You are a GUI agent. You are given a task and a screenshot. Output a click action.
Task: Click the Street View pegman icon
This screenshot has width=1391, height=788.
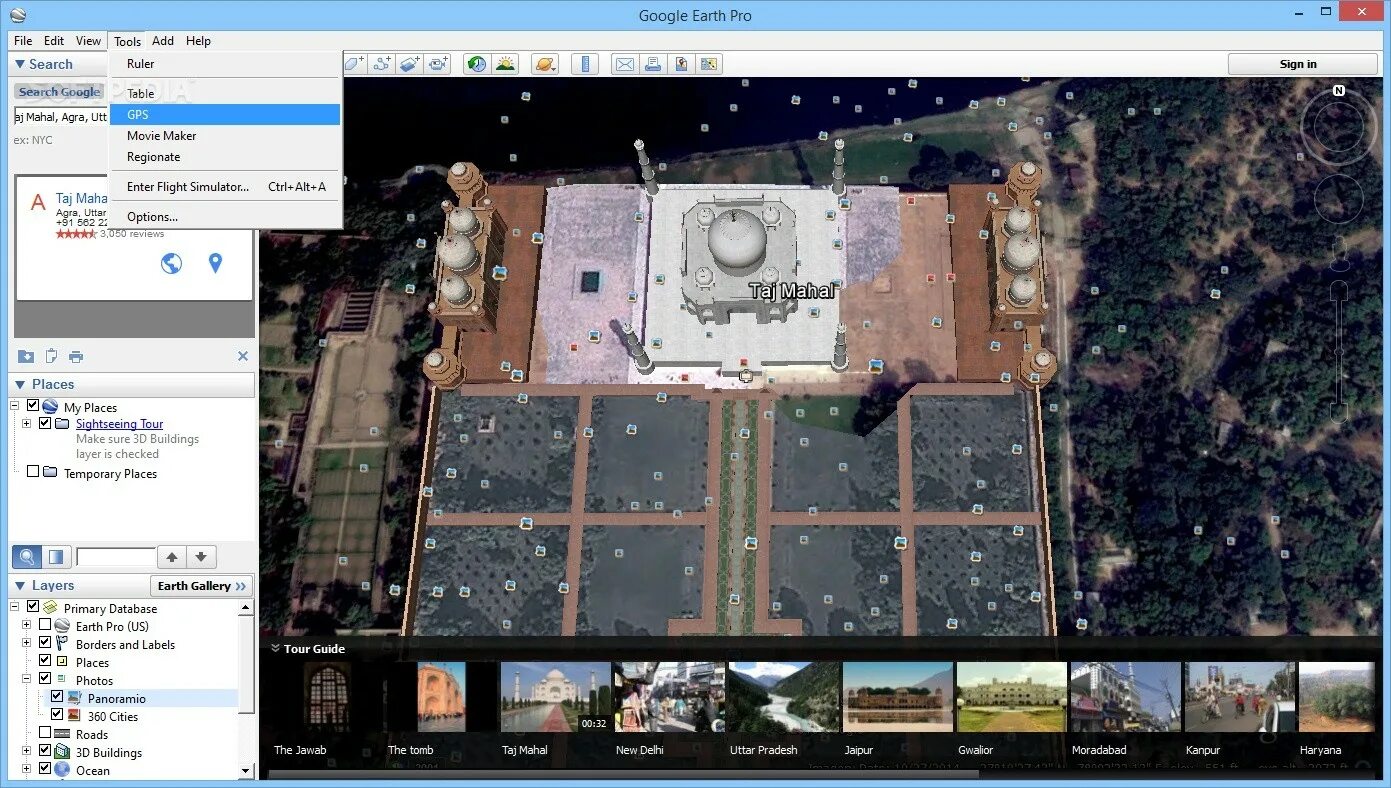[x=1339, y=256]
